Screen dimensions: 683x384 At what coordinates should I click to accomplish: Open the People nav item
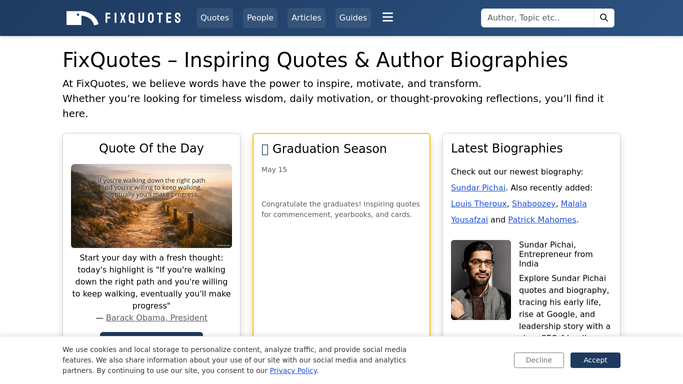point(260,18)
